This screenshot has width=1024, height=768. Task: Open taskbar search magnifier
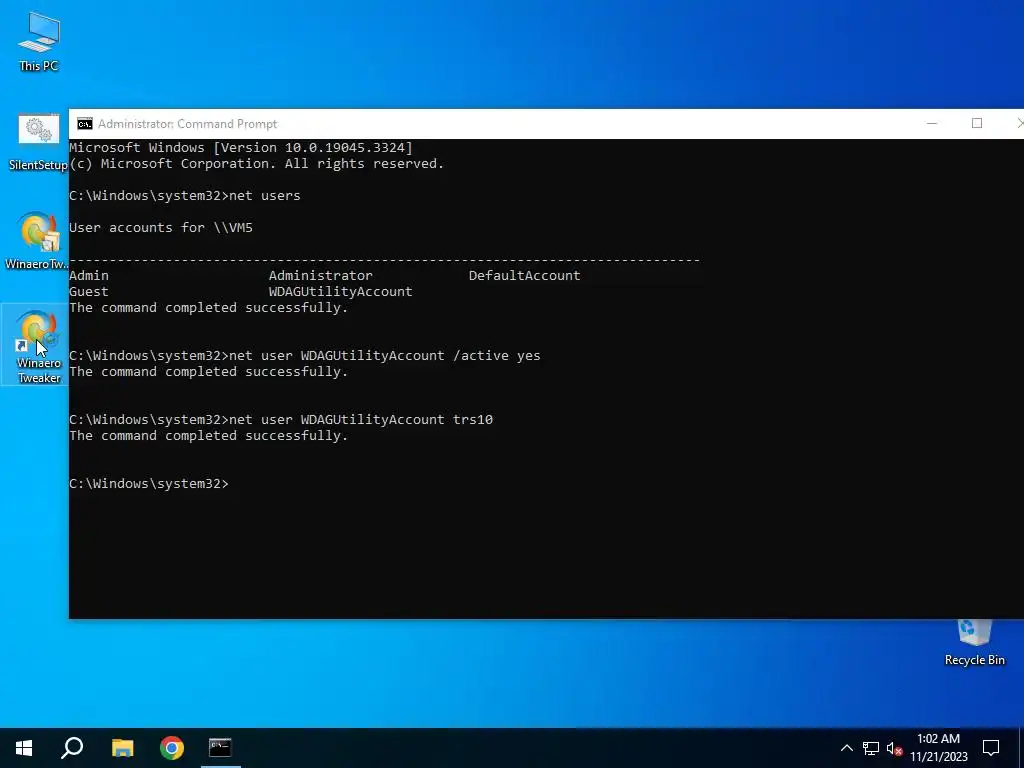click(72, 748)
